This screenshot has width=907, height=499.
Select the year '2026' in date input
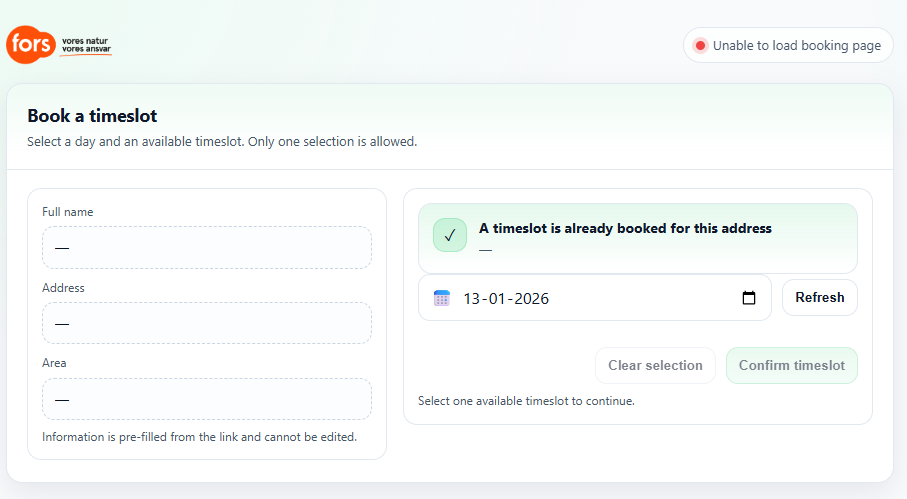pos(530,298)
